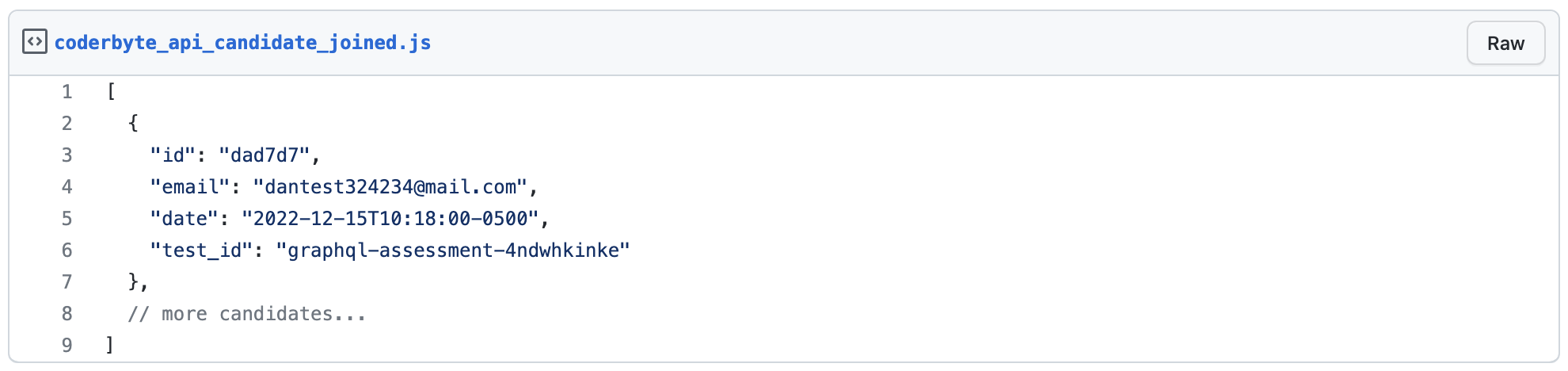Open the coderbyte_api_candidate_joined.js file link

(x=242, y=43)
